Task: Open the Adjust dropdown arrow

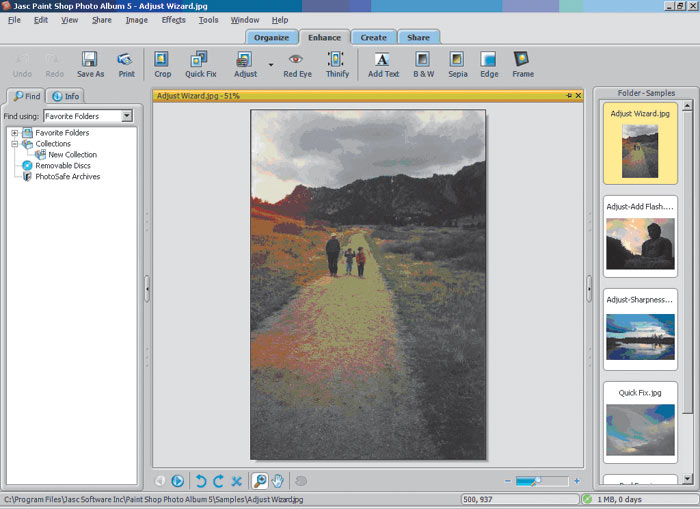Action: 271,65
